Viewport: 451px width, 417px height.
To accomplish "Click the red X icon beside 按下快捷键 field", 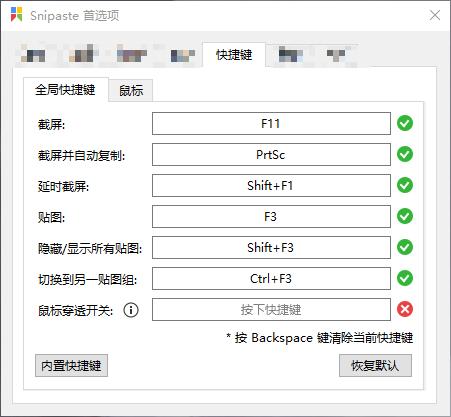I will point(405,309).
